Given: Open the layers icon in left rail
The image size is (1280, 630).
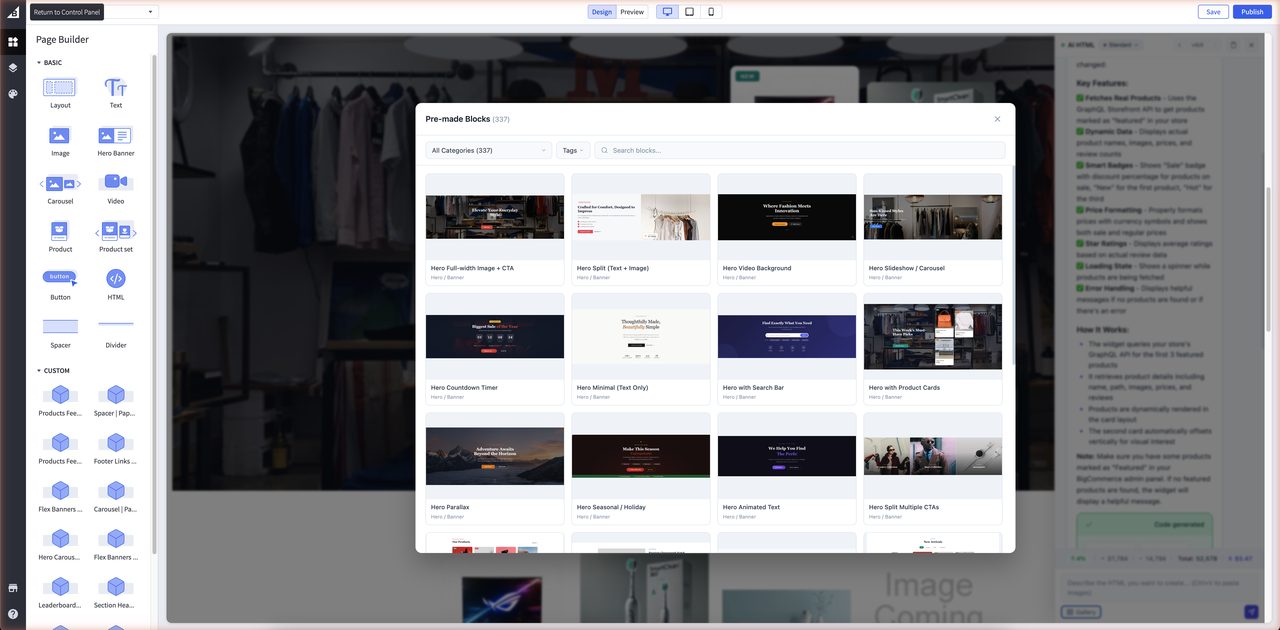Looking at the screenshot, I should click(13, 68).
